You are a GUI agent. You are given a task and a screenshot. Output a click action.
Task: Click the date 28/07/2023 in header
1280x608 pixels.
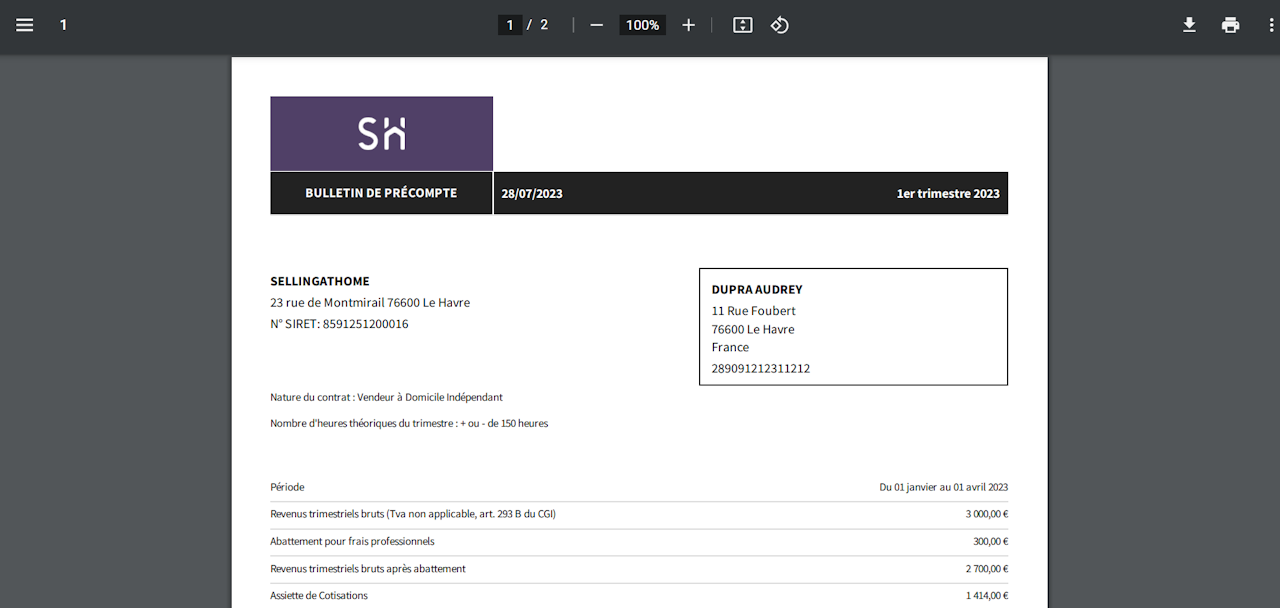[532, 194]
